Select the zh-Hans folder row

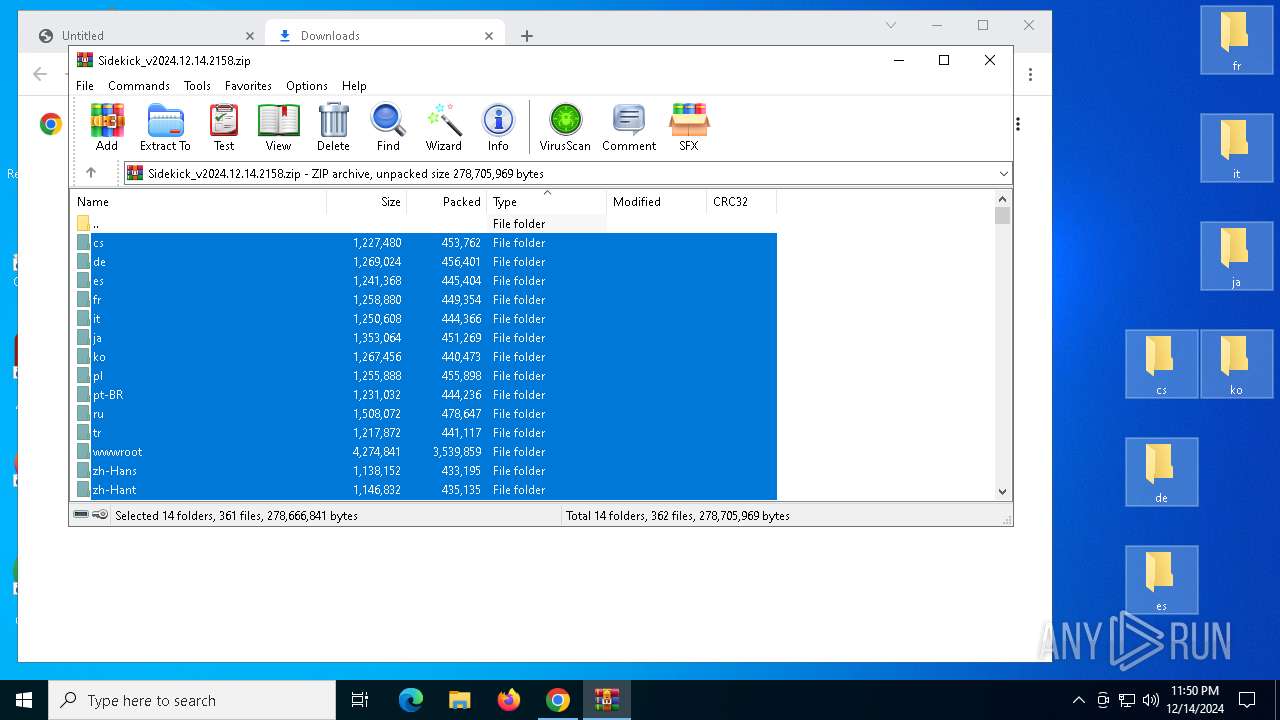click(x=425, y=471)
